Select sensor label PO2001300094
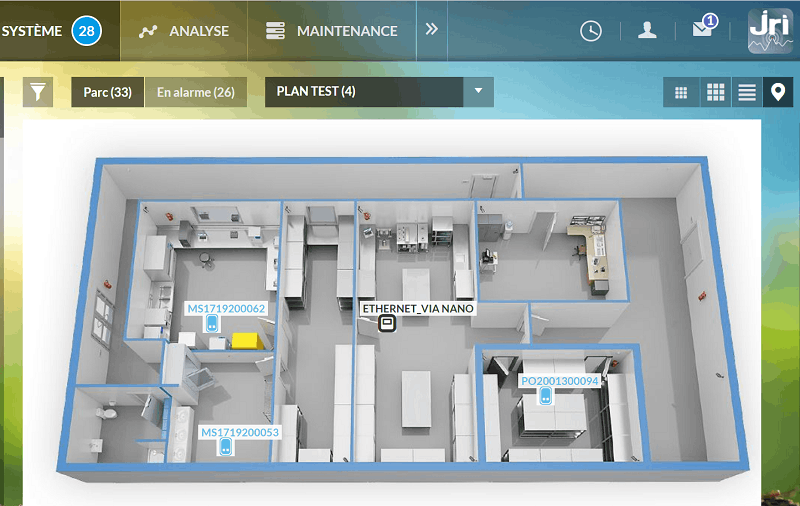Viewport: 800px width, 506px height. [x=560, y=381]
